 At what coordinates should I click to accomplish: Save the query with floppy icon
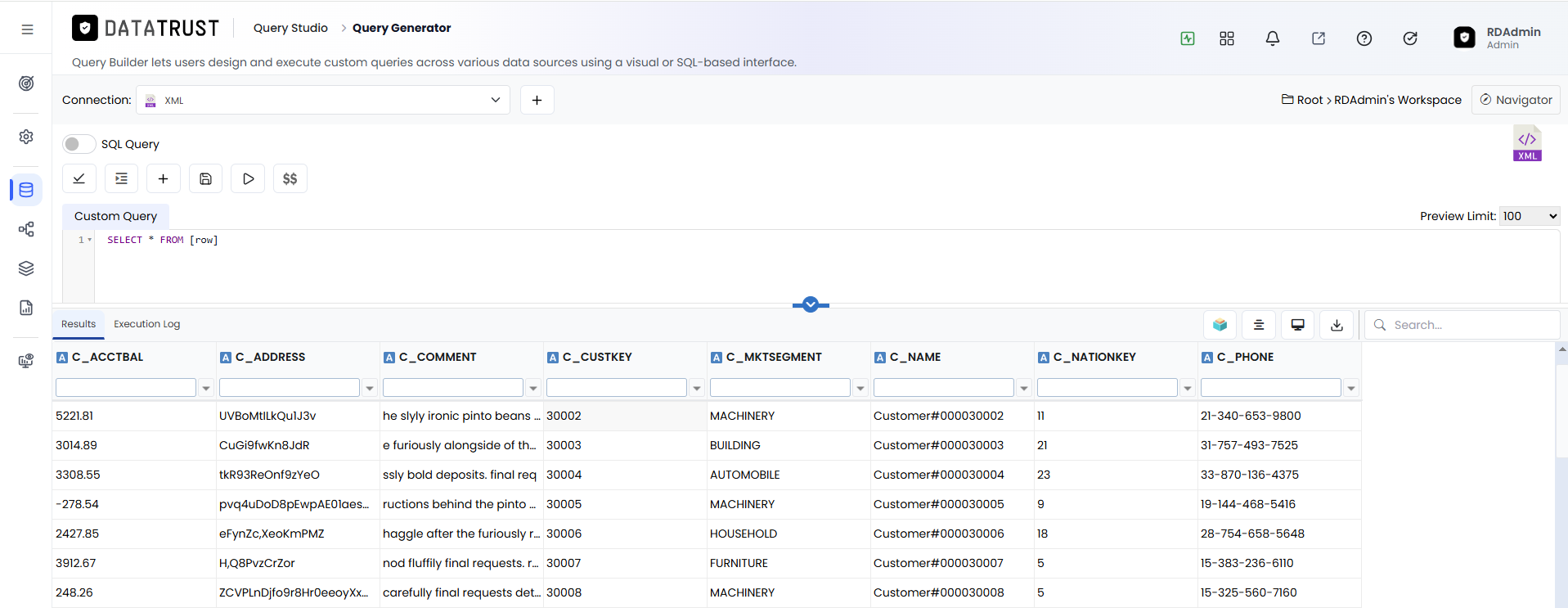coord(206,178)
